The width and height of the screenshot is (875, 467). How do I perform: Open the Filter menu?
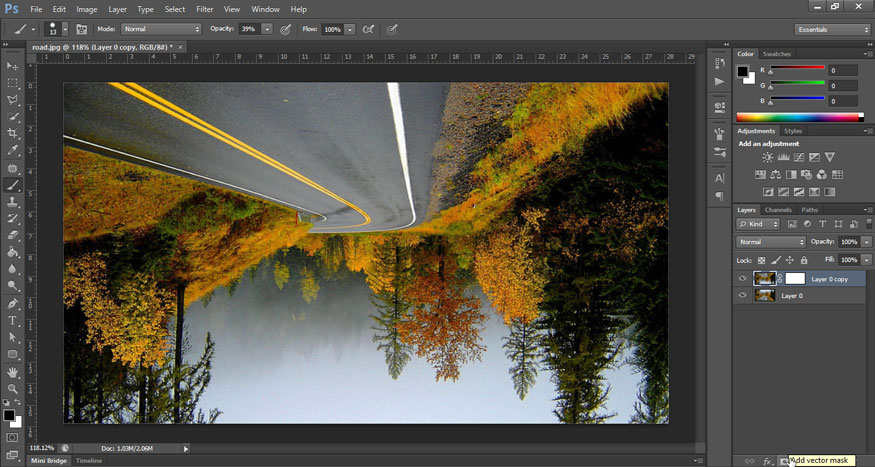click(x=204, y=9)
